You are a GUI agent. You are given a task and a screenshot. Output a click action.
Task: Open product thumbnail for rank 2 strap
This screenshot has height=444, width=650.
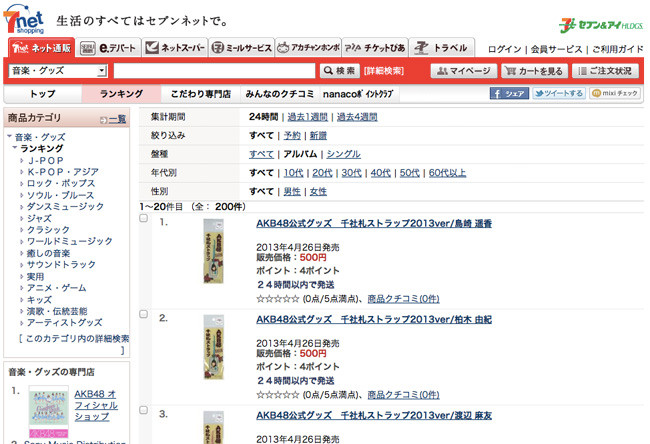(213, 347)
